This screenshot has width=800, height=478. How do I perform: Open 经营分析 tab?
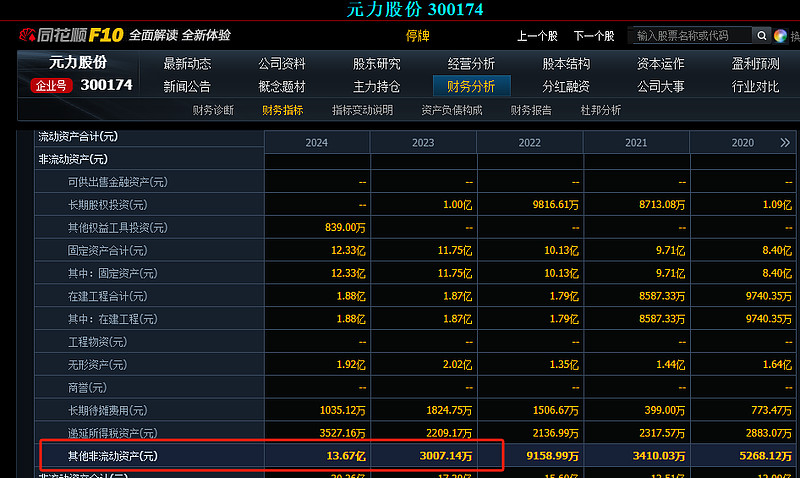tap(471, 64)
